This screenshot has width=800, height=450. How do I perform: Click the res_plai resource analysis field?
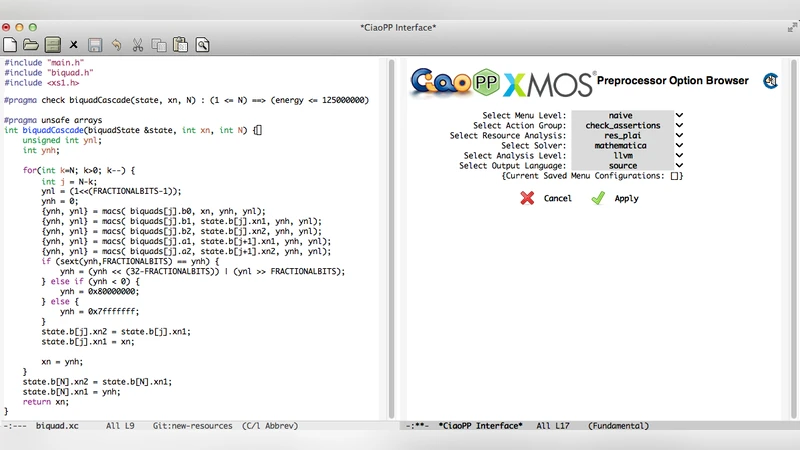[621, 135]
